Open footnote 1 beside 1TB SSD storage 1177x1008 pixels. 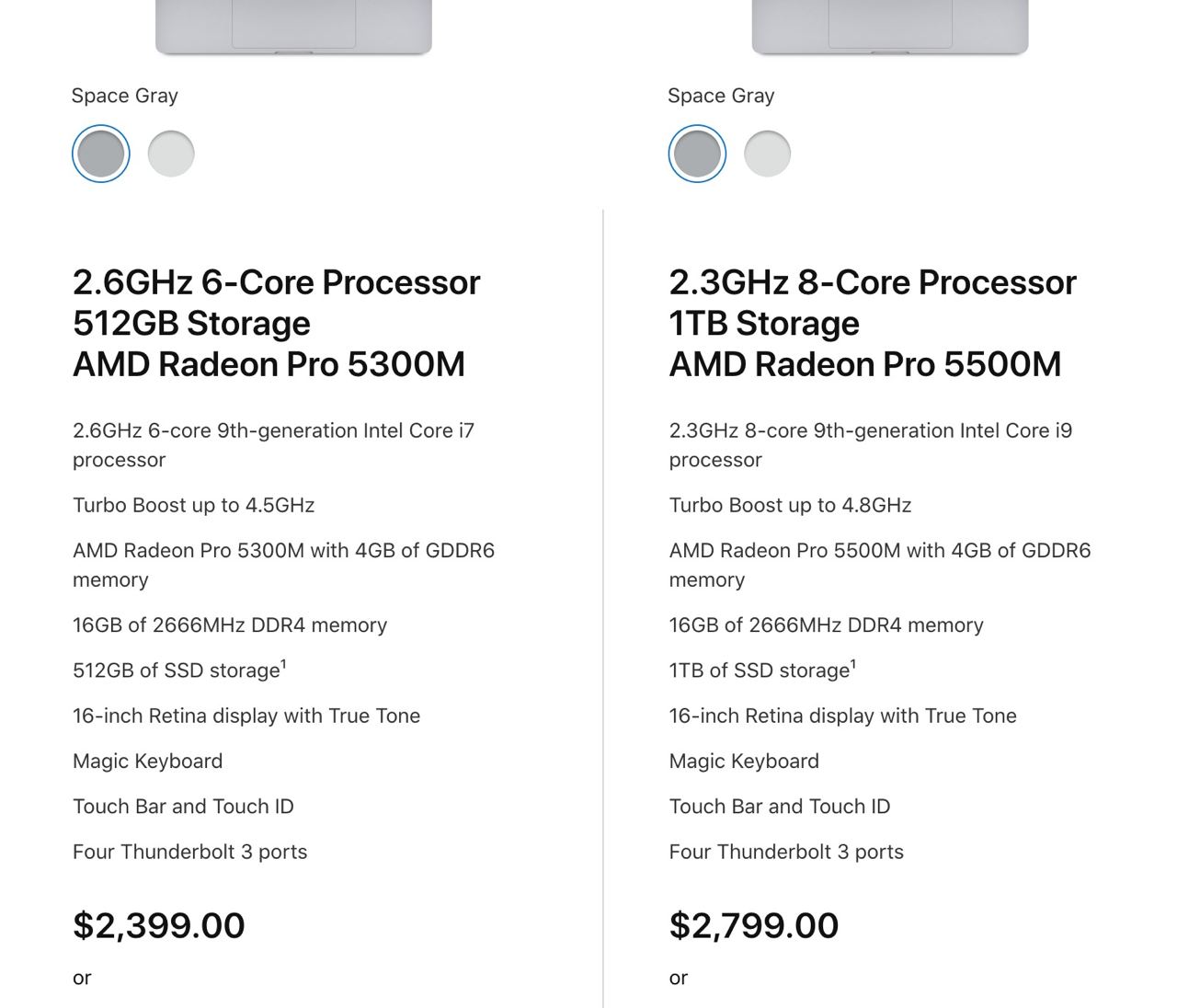click(x=853, y=664)
